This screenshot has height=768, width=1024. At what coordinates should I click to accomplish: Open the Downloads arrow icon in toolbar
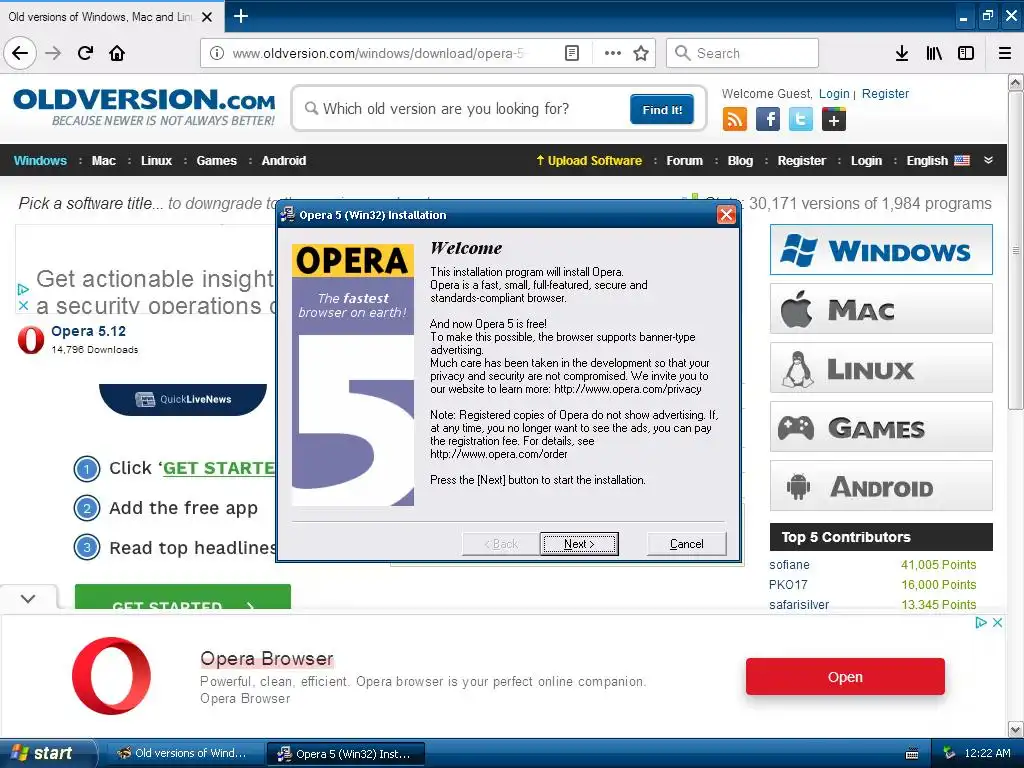(902, 53)
